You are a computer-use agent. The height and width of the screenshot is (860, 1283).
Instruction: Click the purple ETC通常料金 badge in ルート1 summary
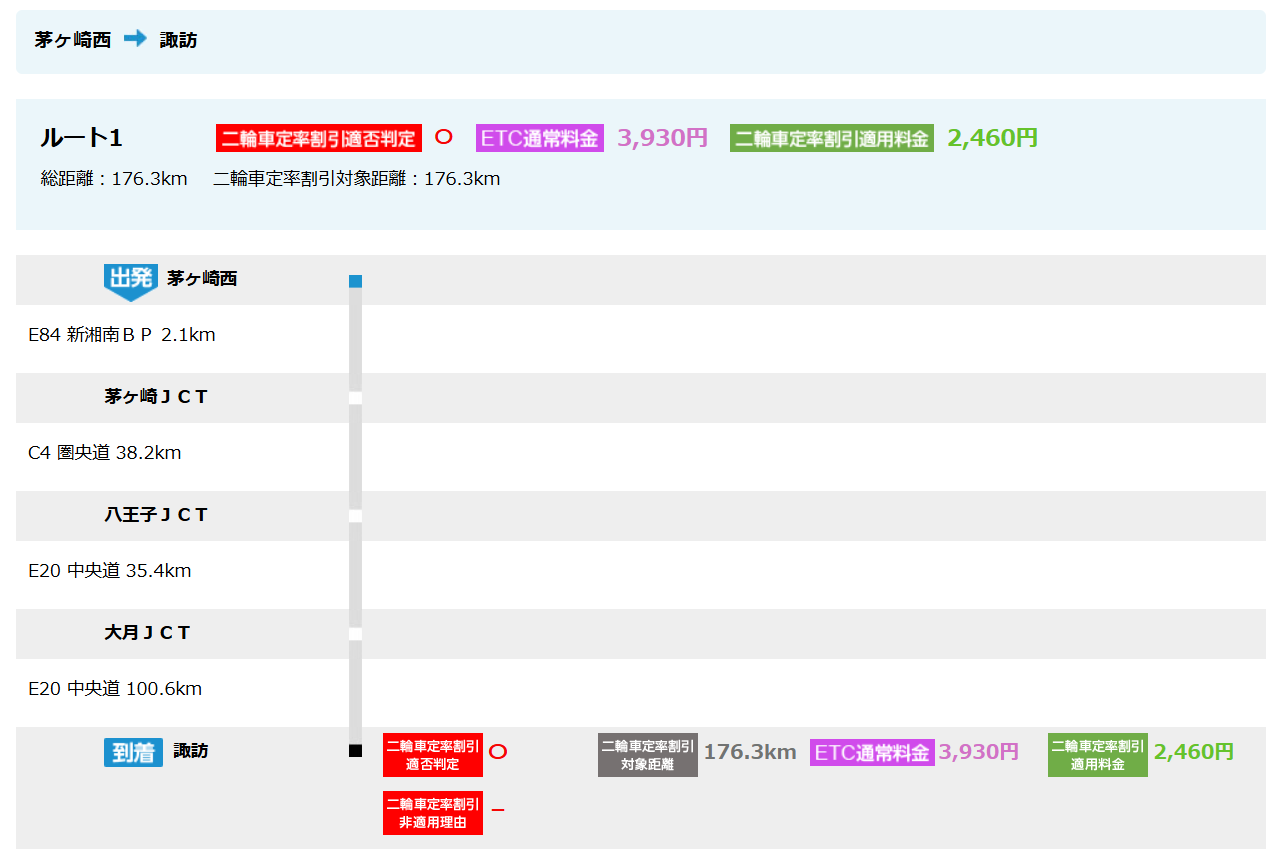tap(540, 138)
